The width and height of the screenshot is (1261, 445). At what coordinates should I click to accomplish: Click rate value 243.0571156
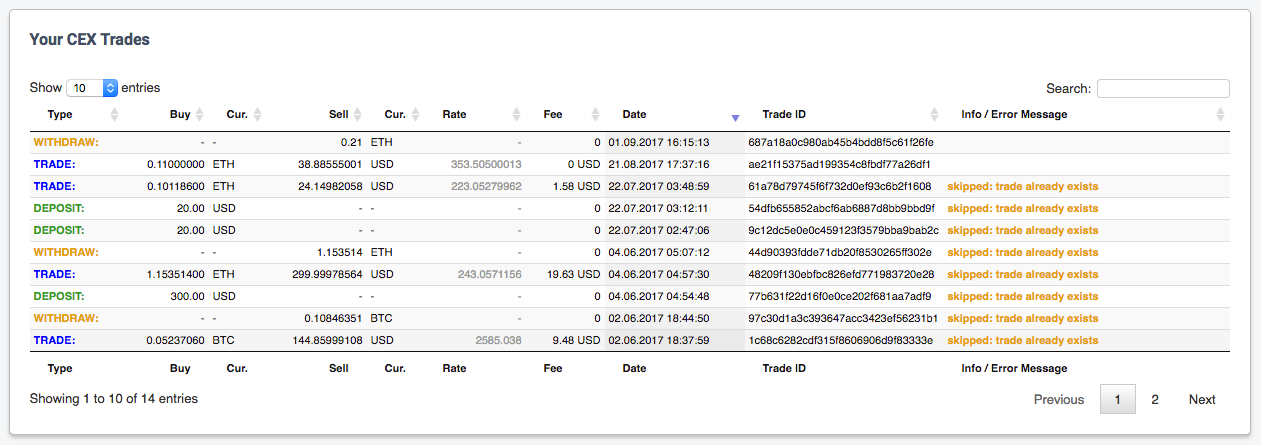coord(489,274)
